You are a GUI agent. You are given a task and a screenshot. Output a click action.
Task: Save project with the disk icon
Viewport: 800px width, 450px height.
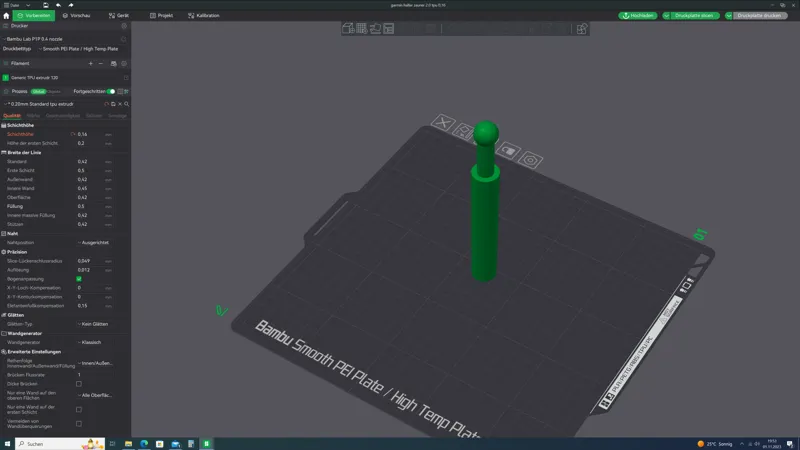[x=45, y=5]
